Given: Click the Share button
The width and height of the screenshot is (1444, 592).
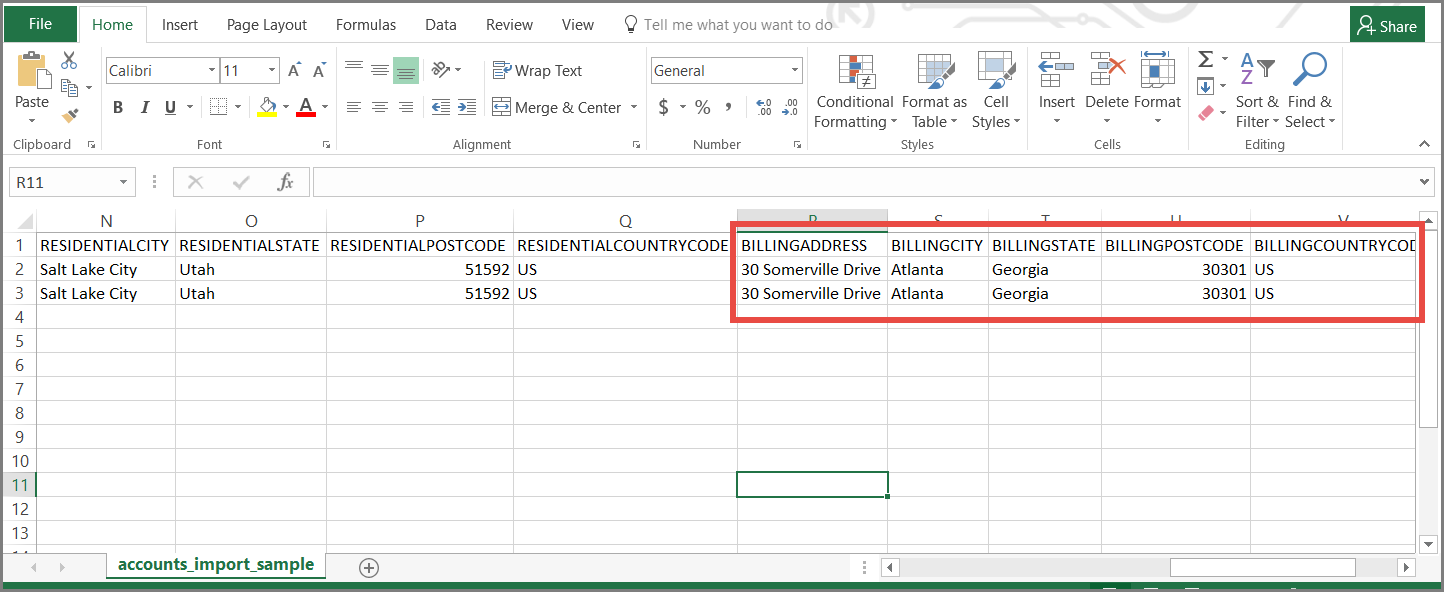Looking at the screenshot, I should pyautogui.click(x=1387, y=26).
